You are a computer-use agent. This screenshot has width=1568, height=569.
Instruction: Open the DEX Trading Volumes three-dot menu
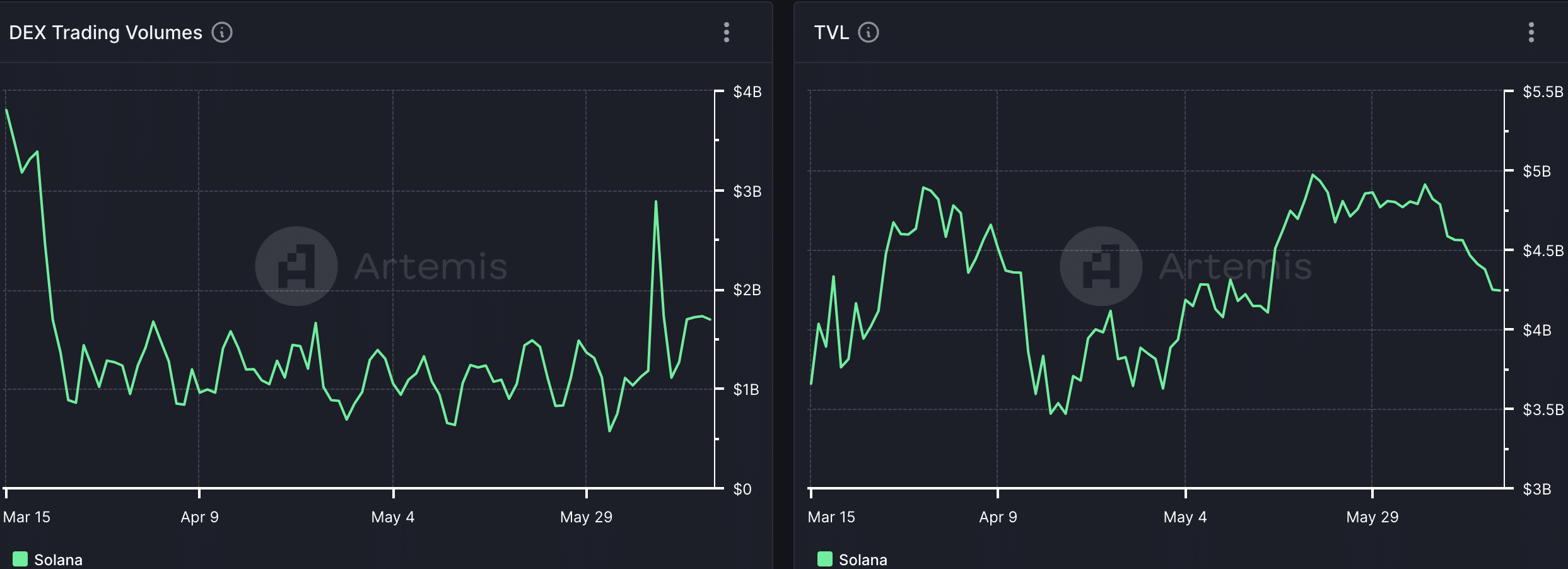pyautogui.click(x=727, y=32)
